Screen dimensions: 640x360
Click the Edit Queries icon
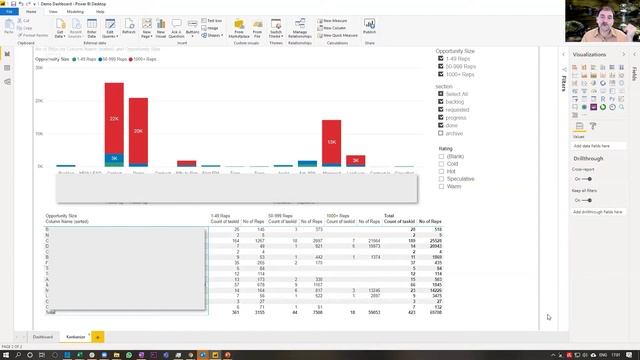click(110, 29)
